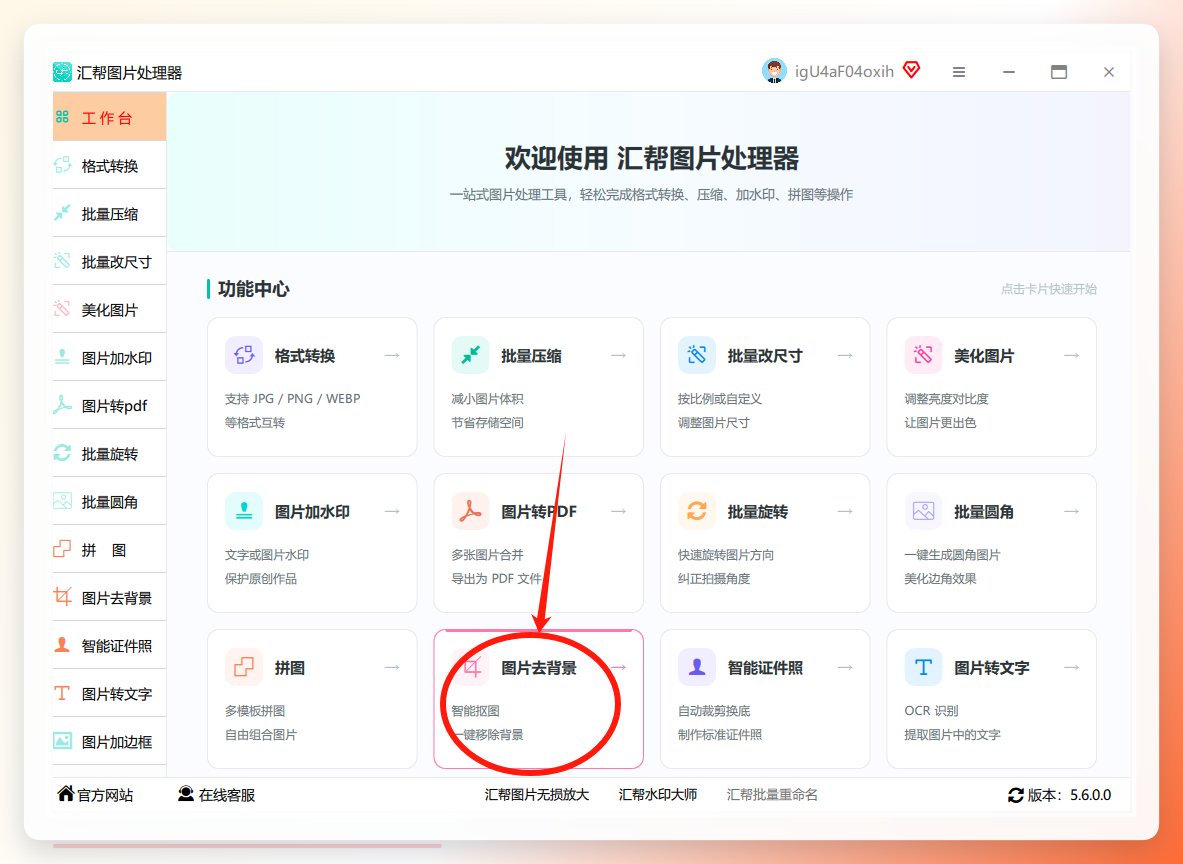Open 在线客服 support link
Viewport: 1183px width, 864px height.
coord(217,795)
